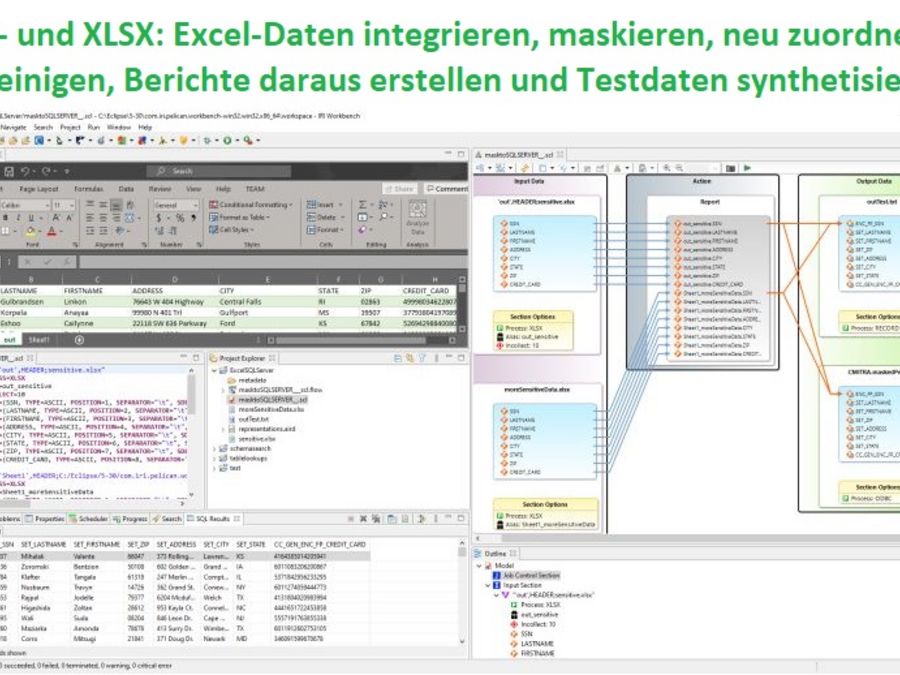This screenshot has width=900, height=675.
Task: Click the Analyze Data icon
Action: [417, 216]
